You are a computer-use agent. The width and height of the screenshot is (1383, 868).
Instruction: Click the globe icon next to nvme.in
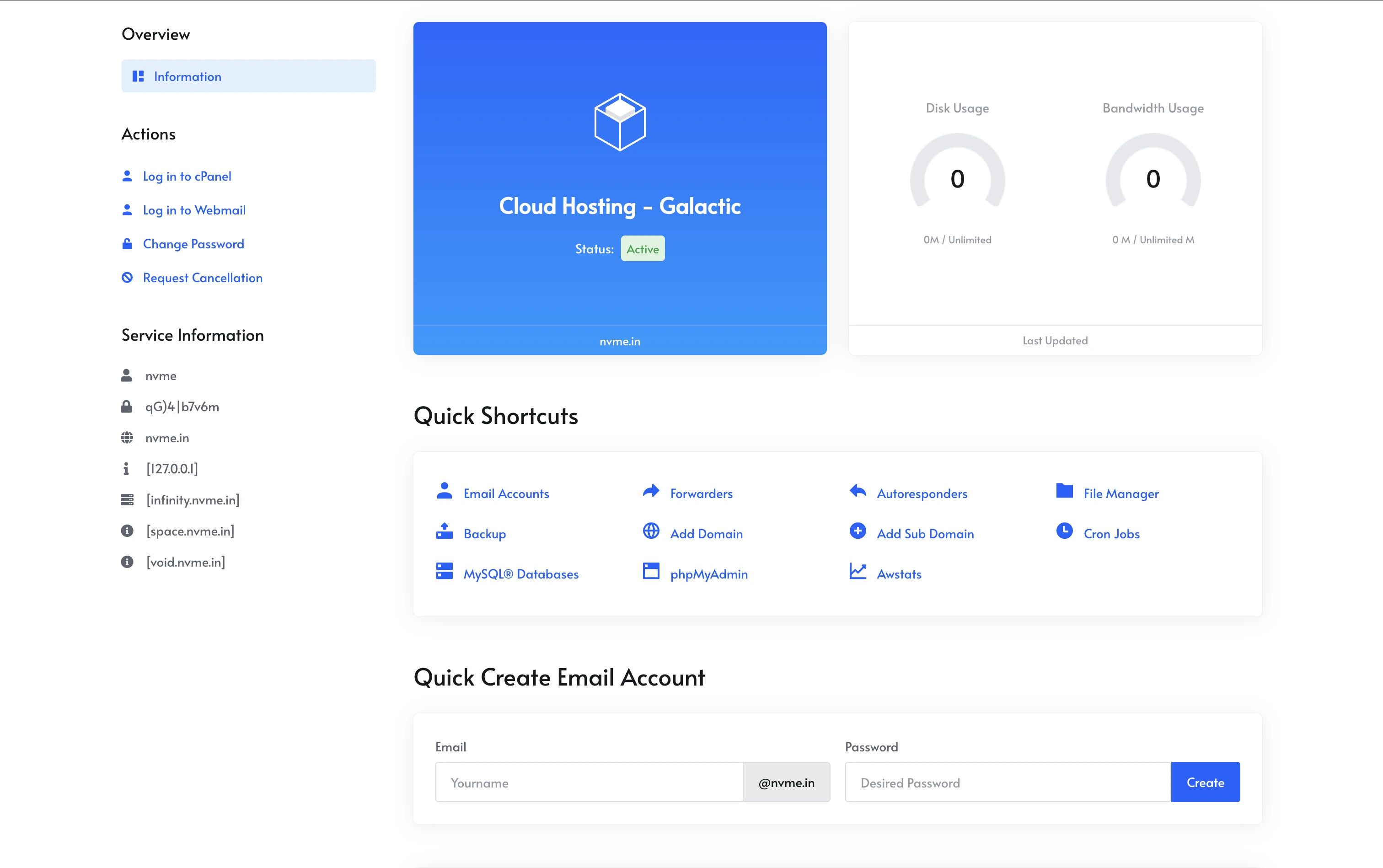(128, 438)
